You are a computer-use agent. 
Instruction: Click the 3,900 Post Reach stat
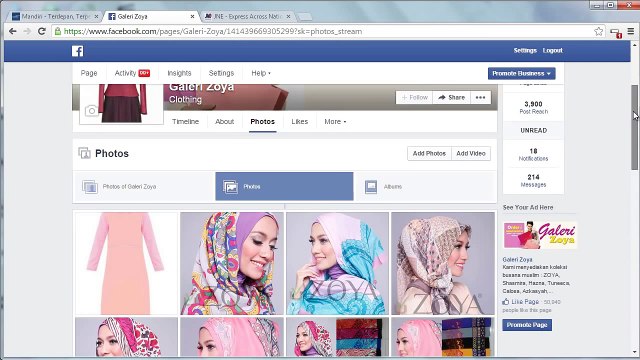pos(533,107)
